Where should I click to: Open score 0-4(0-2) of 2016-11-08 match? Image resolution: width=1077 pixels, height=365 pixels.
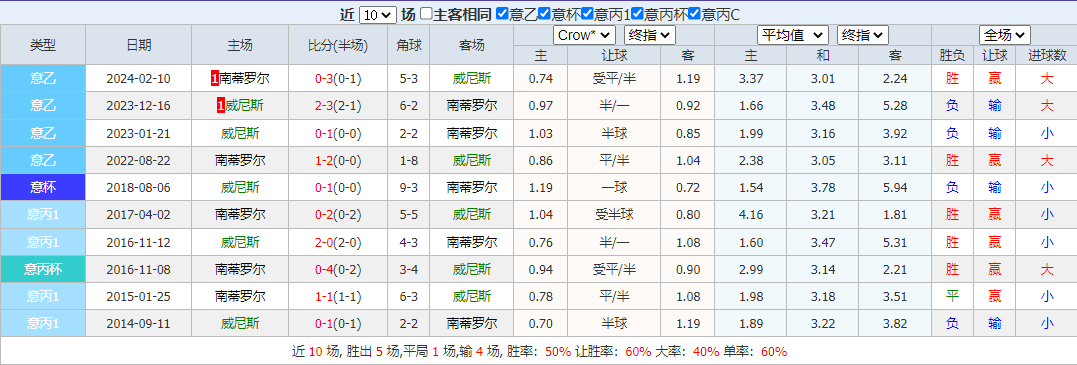click(x=338, y=269)
